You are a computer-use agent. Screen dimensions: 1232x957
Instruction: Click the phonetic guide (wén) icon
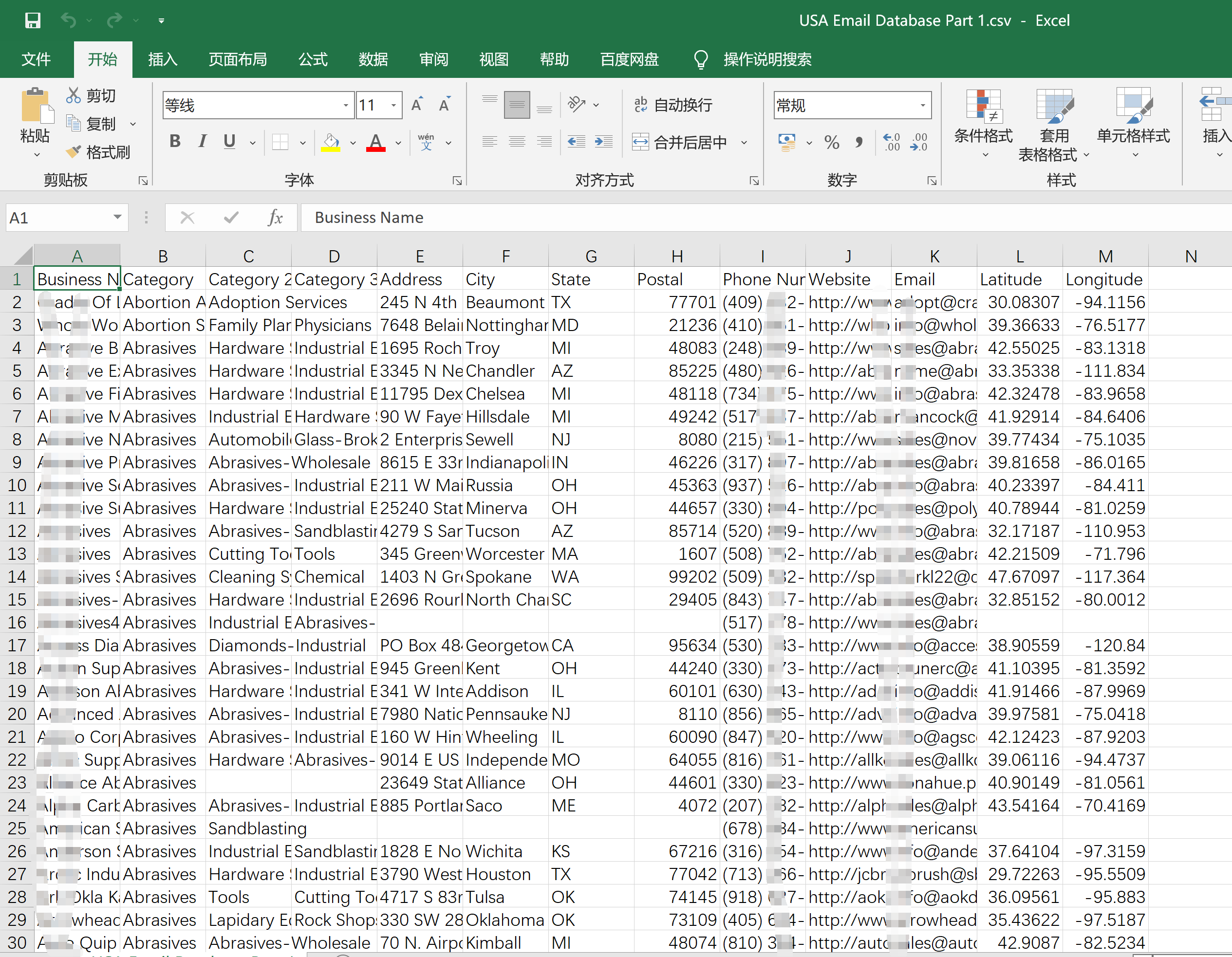(x=427, y=142)
